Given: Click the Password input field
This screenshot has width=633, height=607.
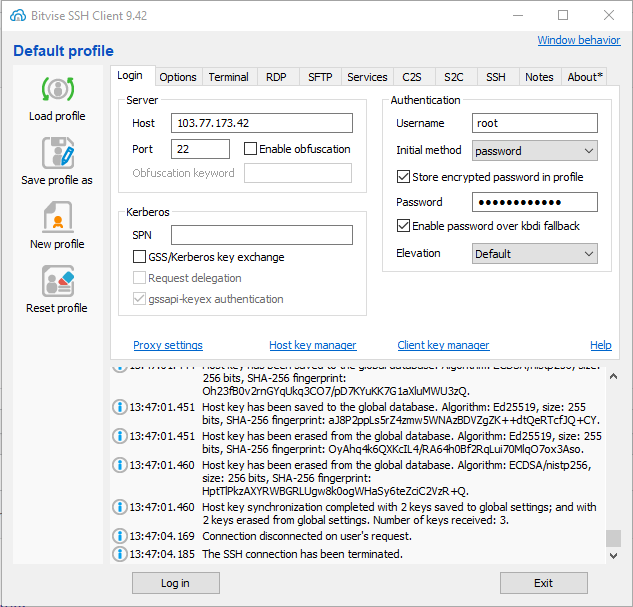Looking at the screenshot, I should coord(534,202).
